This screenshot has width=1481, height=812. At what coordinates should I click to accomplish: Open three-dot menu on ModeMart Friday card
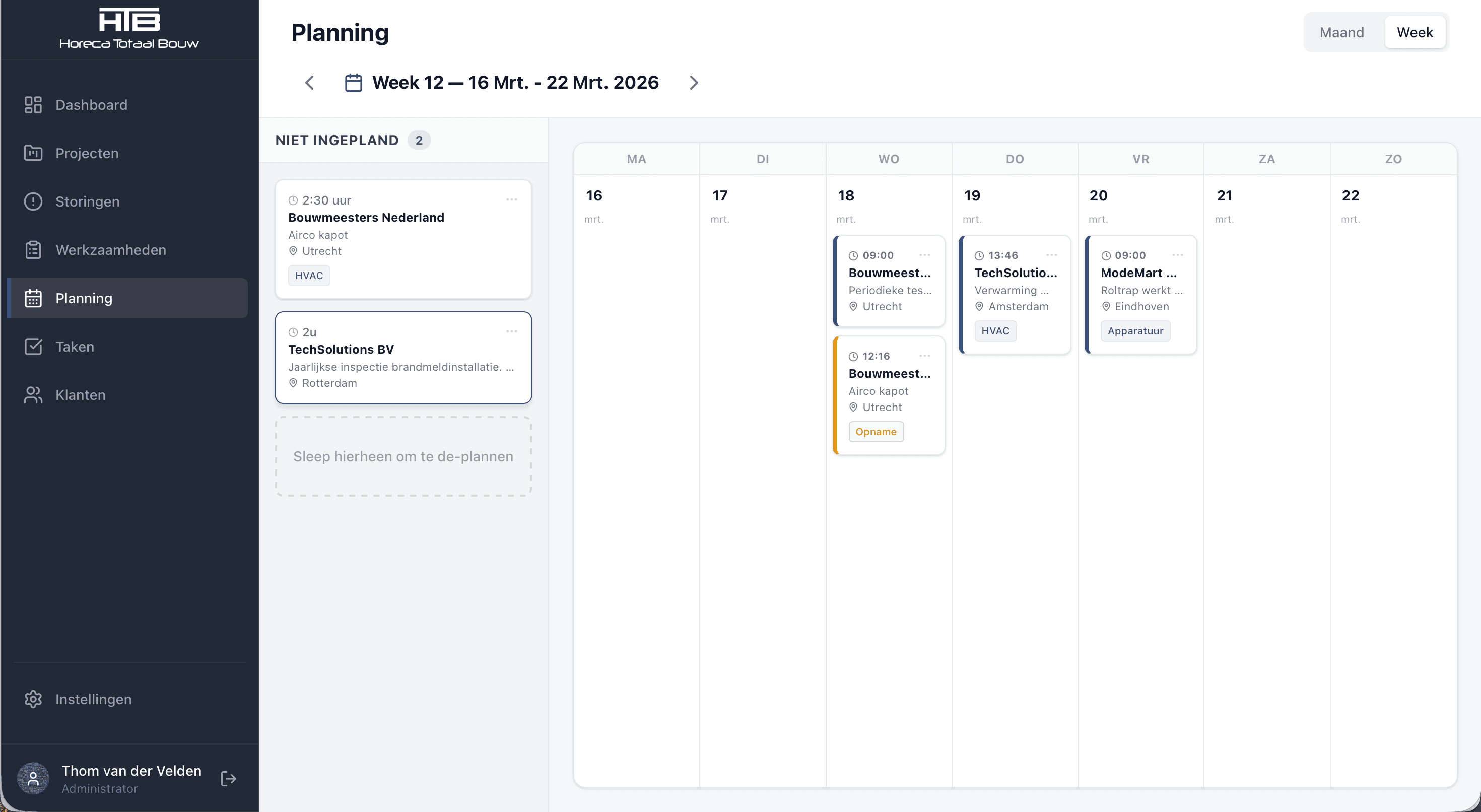1177,255
